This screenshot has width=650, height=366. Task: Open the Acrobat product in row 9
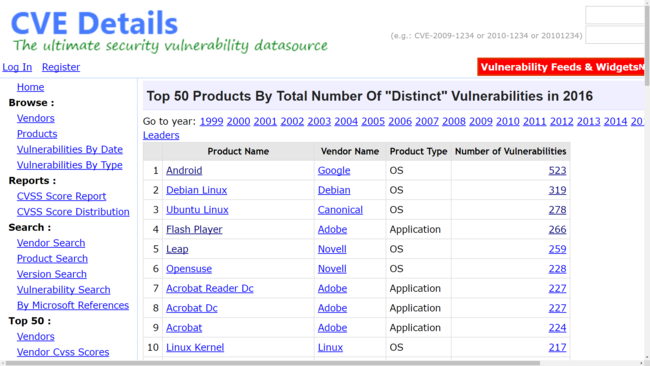tap(184, 328)
